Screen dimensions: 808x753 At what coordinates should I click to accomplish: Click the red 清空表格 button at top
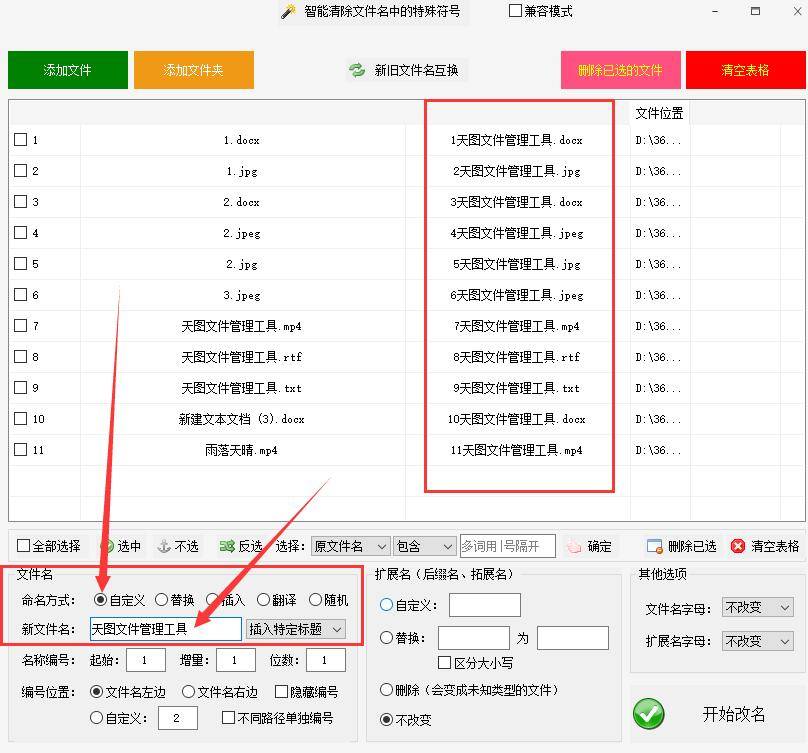tap(746, 70)
